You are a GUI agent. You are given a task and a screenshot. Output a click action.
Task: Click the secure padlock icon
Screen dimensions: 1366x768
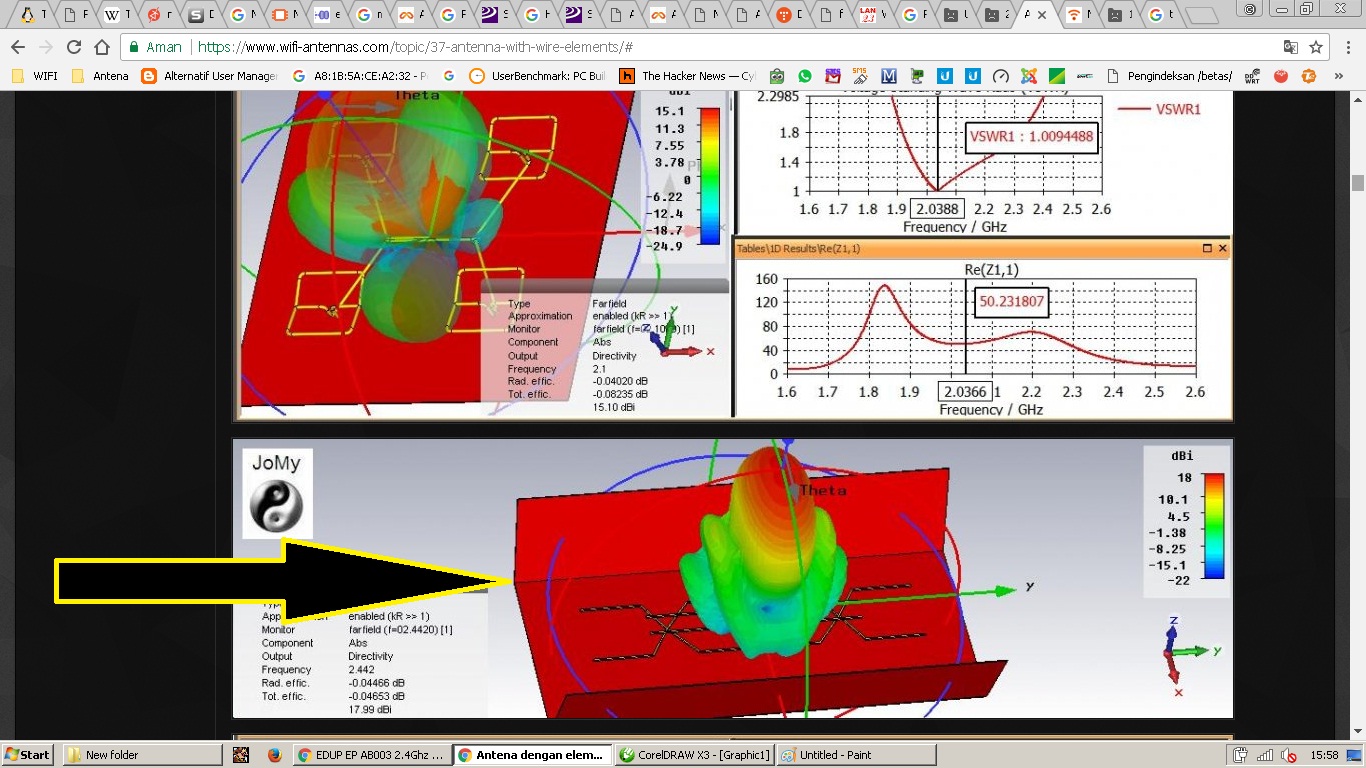tap(134, 47)
